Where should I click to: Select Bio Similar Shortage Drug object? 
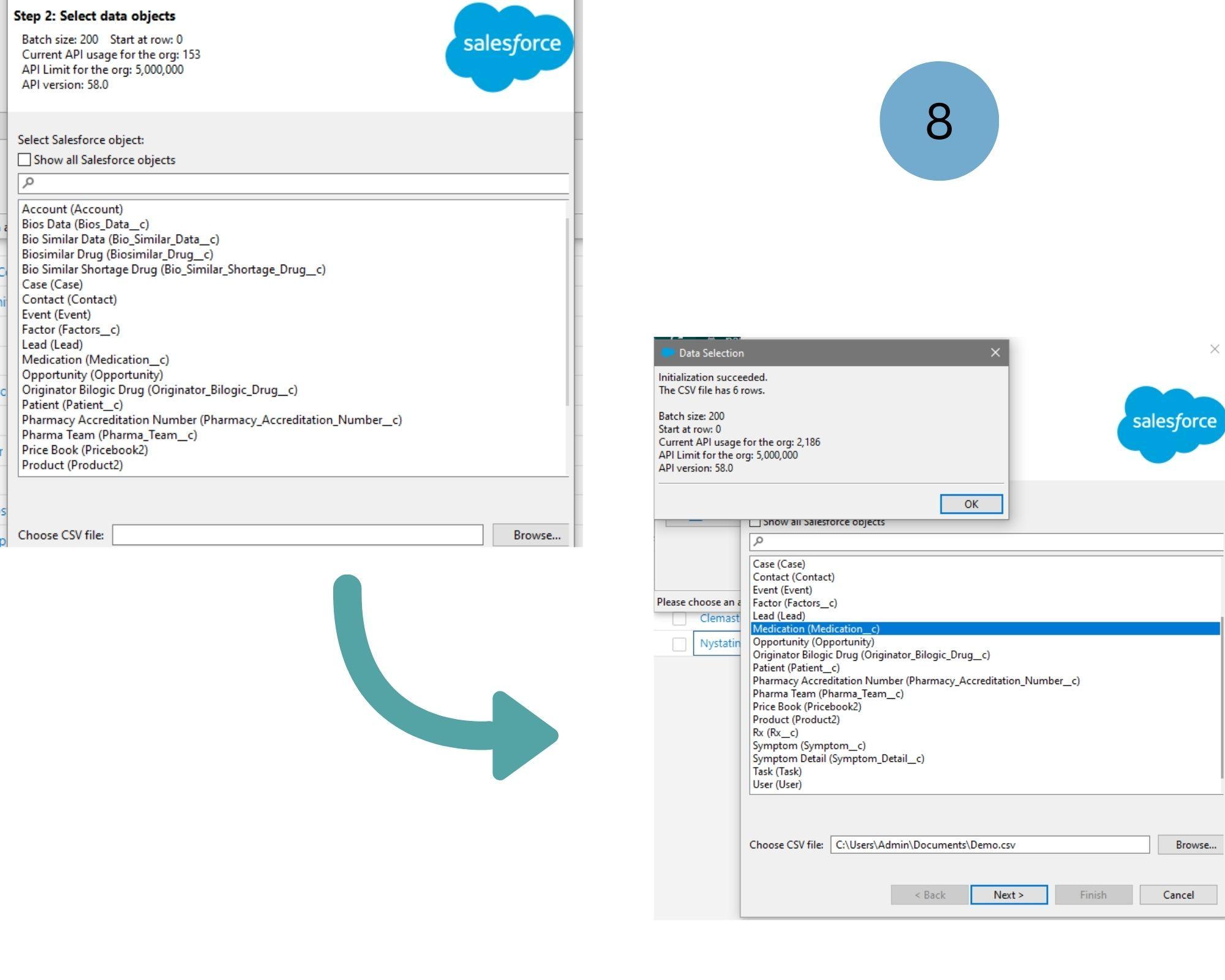pos(174,269)
